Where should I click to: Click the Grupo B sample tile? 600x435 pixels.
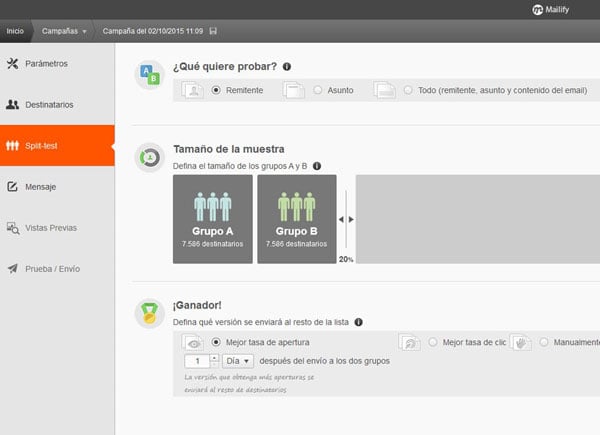point(297,219)
